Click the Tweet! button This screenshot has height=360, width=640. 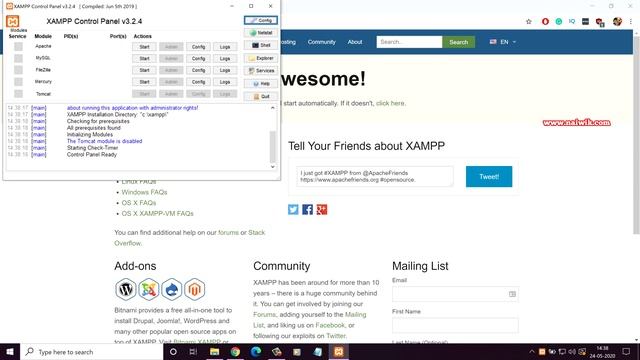point(489,177)
